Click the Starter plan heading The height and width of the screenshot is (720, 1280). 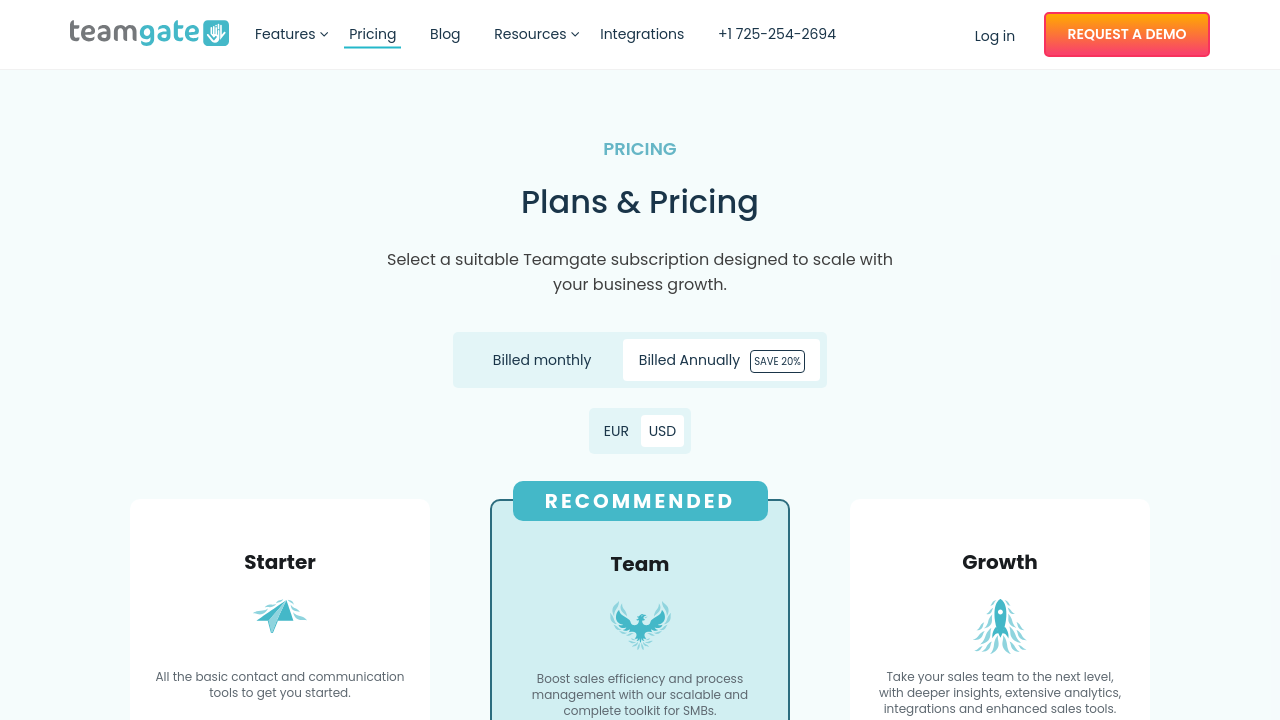click(280, 562)
